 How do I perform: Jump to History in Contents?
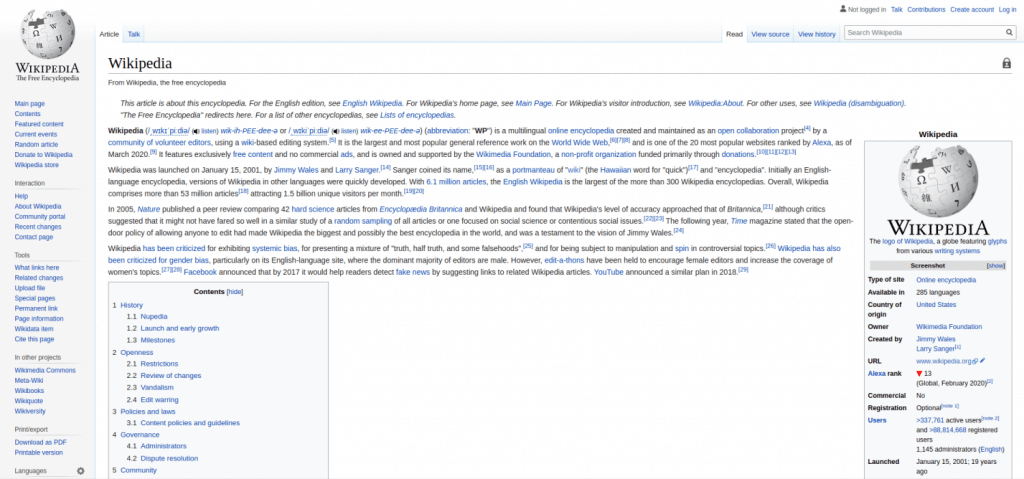131,305
